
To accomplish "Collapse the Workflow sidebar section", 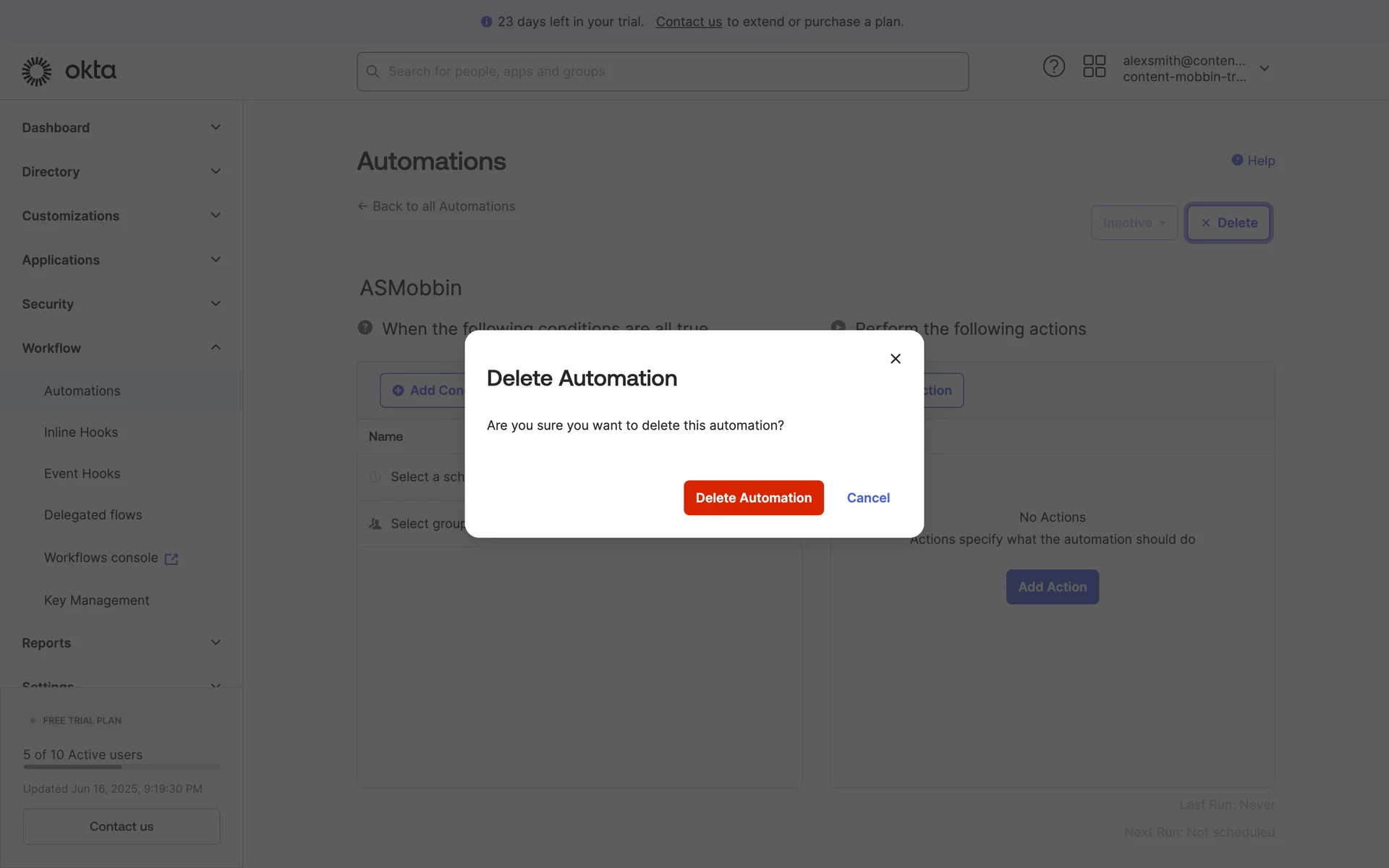I will [x=216, y=348].
